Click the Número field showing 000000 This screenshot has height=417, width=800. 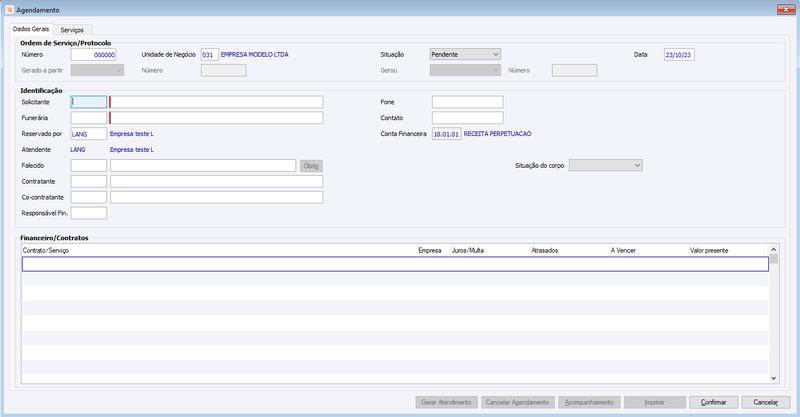[93, 55]
